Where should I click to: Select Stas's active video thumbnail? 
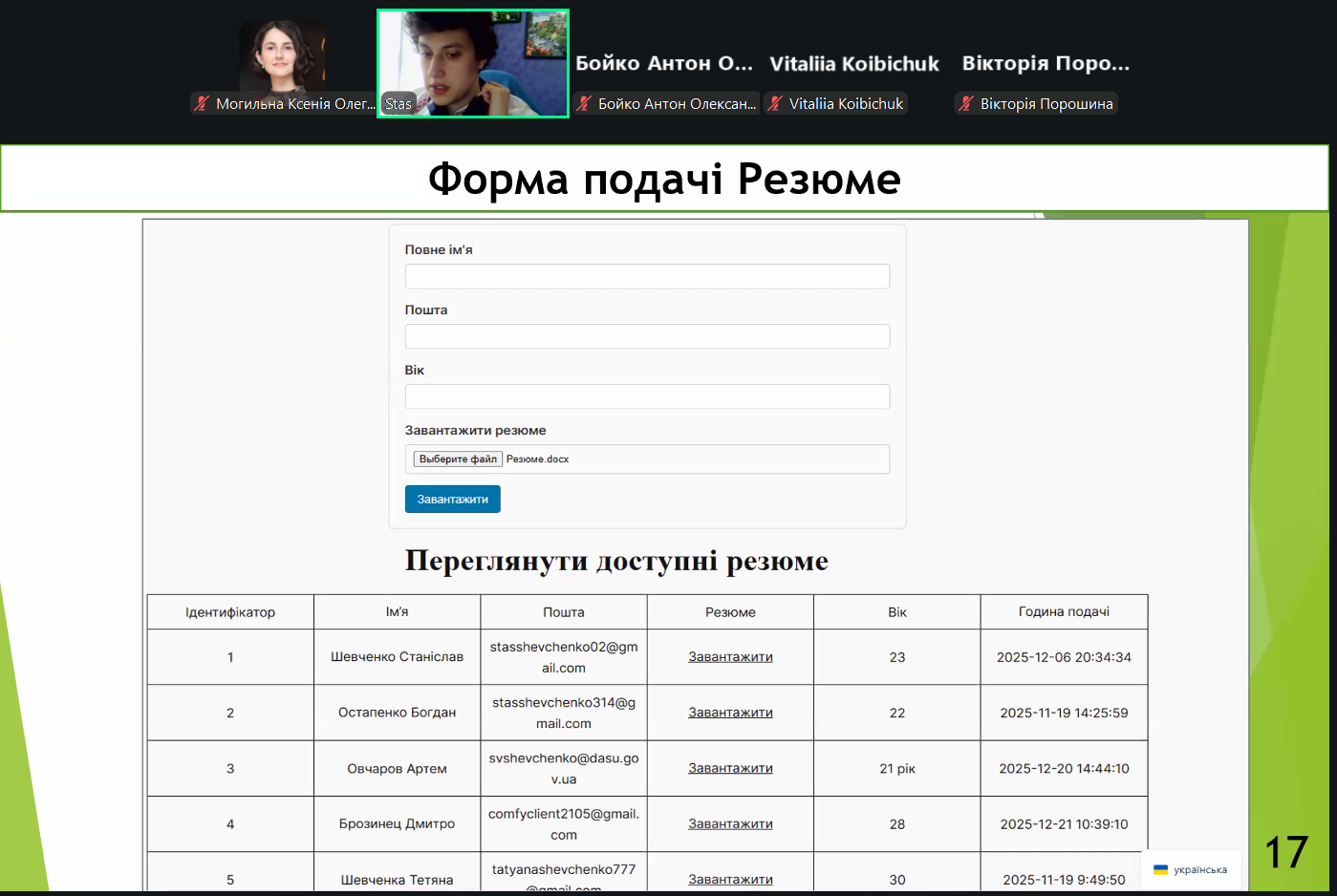(x=473, y=63)
